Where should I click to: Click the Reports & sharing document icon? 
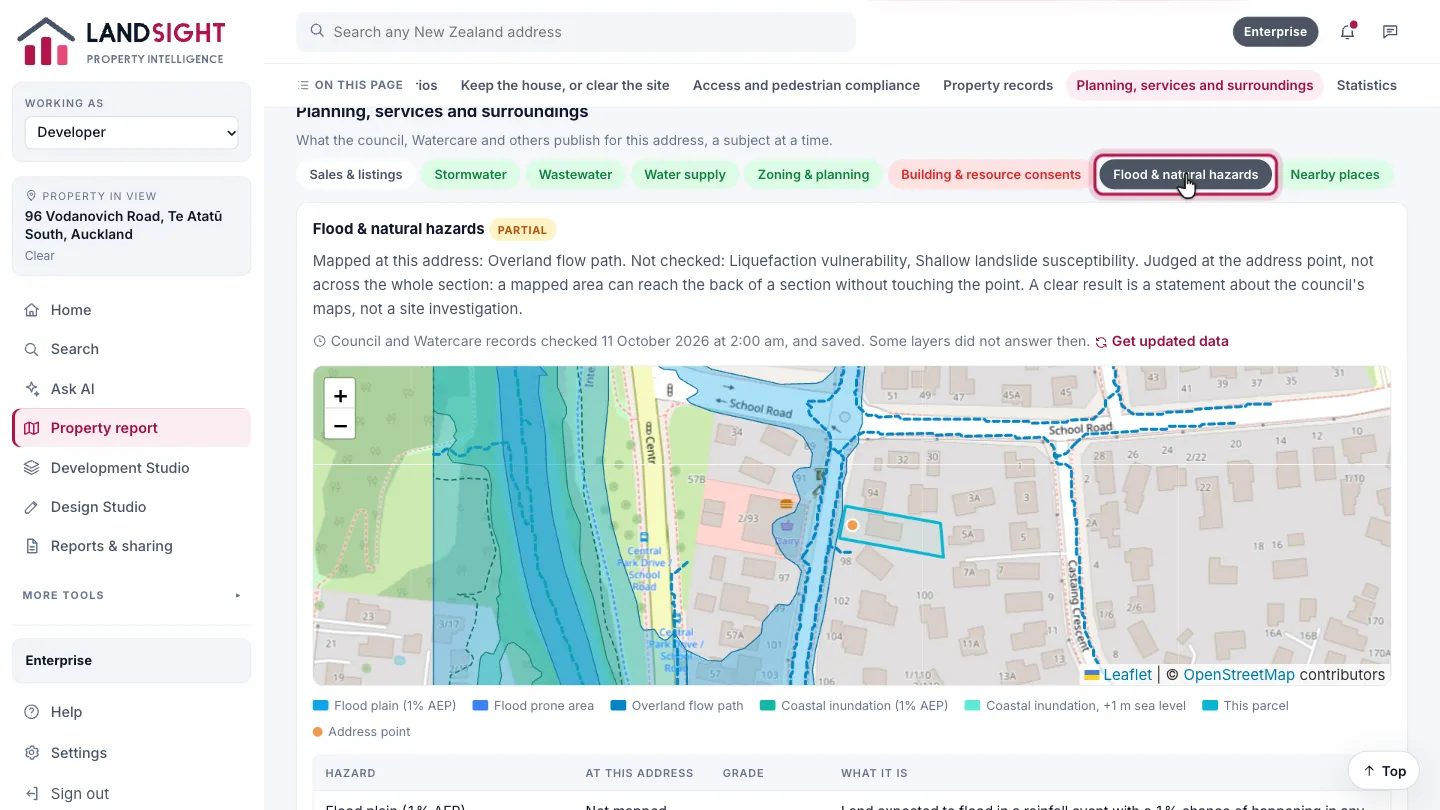[x=32, y=546]
